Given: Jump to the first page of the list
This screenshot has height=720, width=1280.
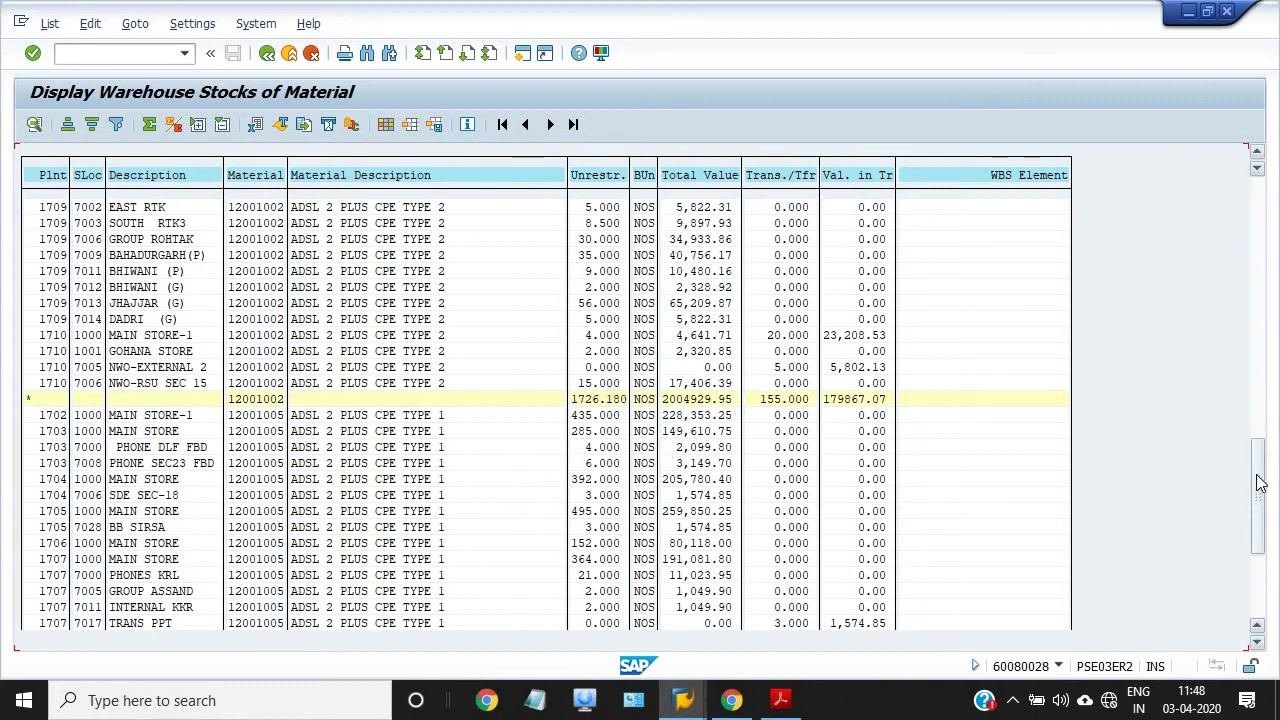Looking at the screenshot, I should [502, 124].
